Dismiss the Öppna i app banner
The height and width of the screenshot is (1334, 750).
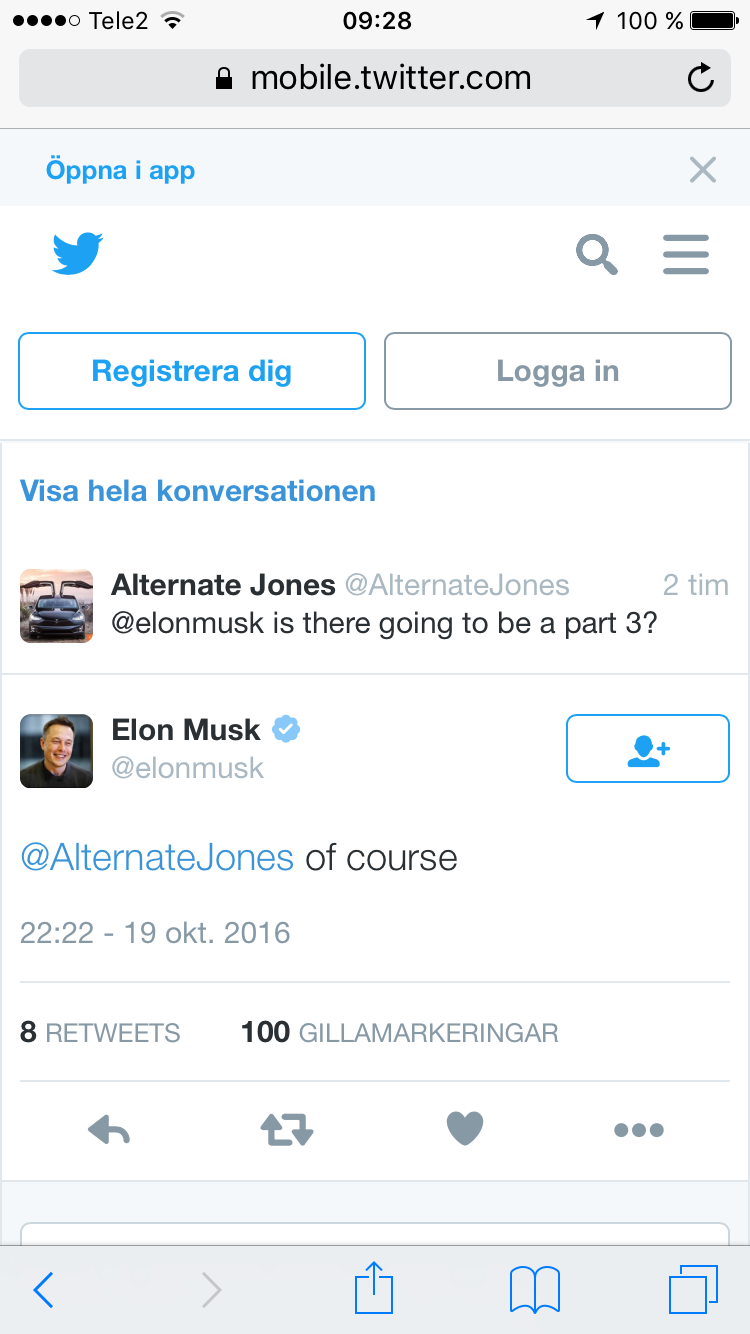703,170
